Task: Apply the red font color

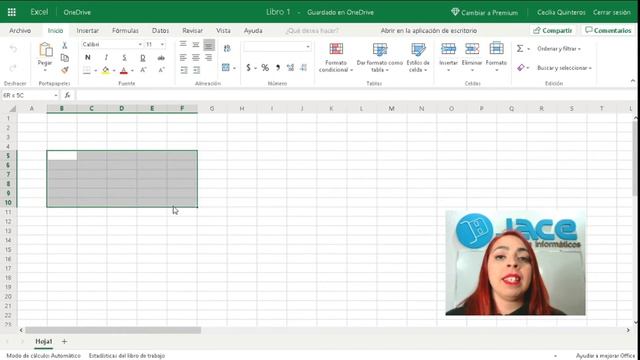Action: (x=124, y=70)
